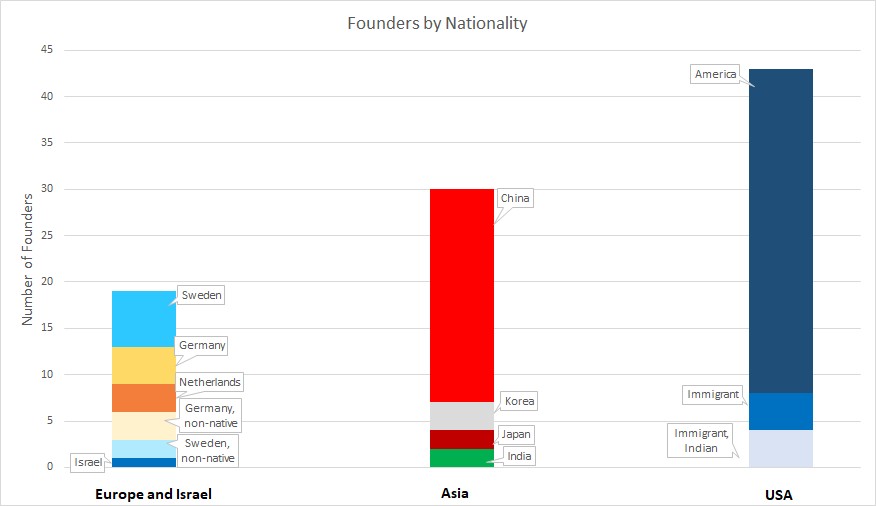Select the USA category axis label

click(x=779, y=495)
